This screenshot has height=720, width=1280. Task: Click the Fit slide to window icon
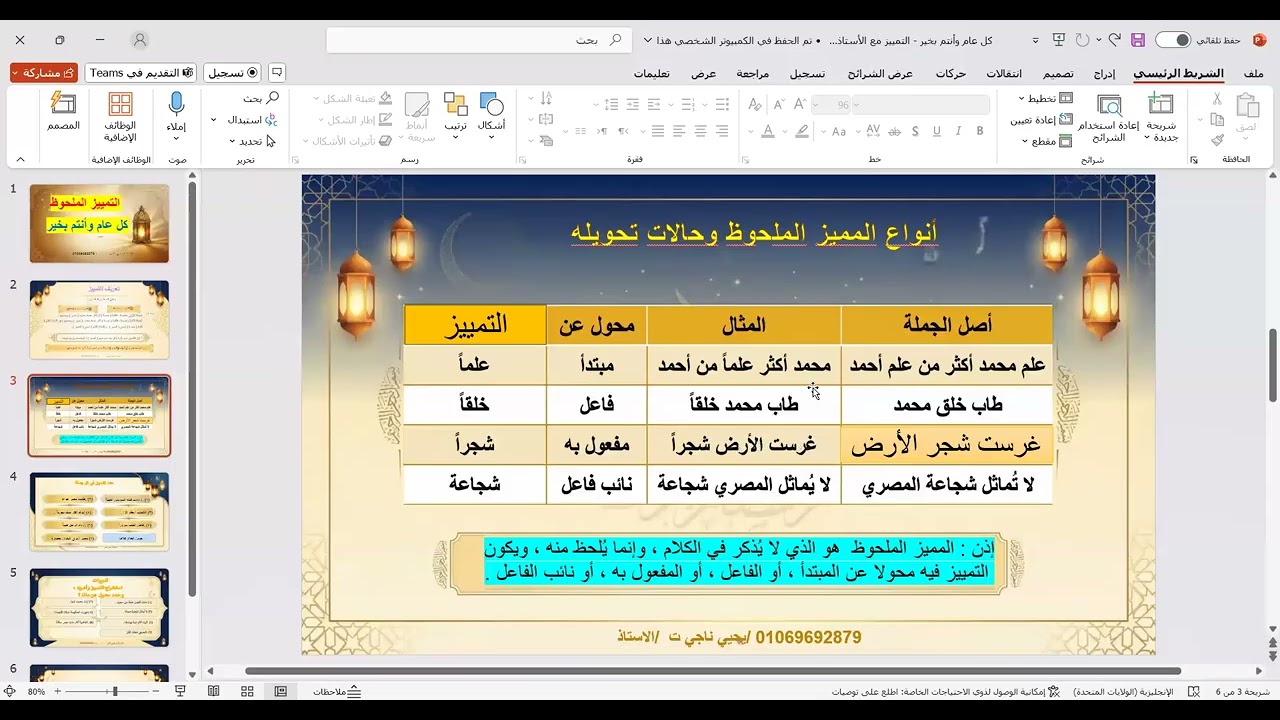point(10,691)
